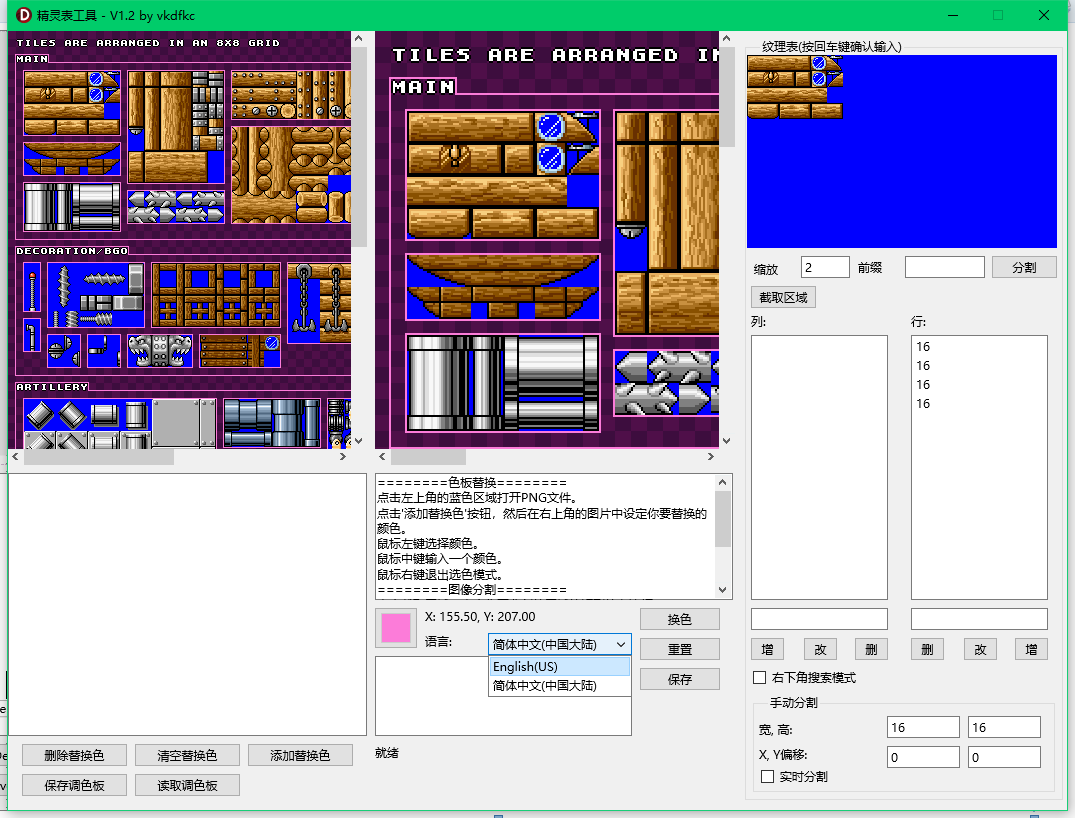Screen dimensions: 1075x818
Task: Click the line 鼠标左键选择颜色。
Action: pyautogui.click(x=428, y=544)
